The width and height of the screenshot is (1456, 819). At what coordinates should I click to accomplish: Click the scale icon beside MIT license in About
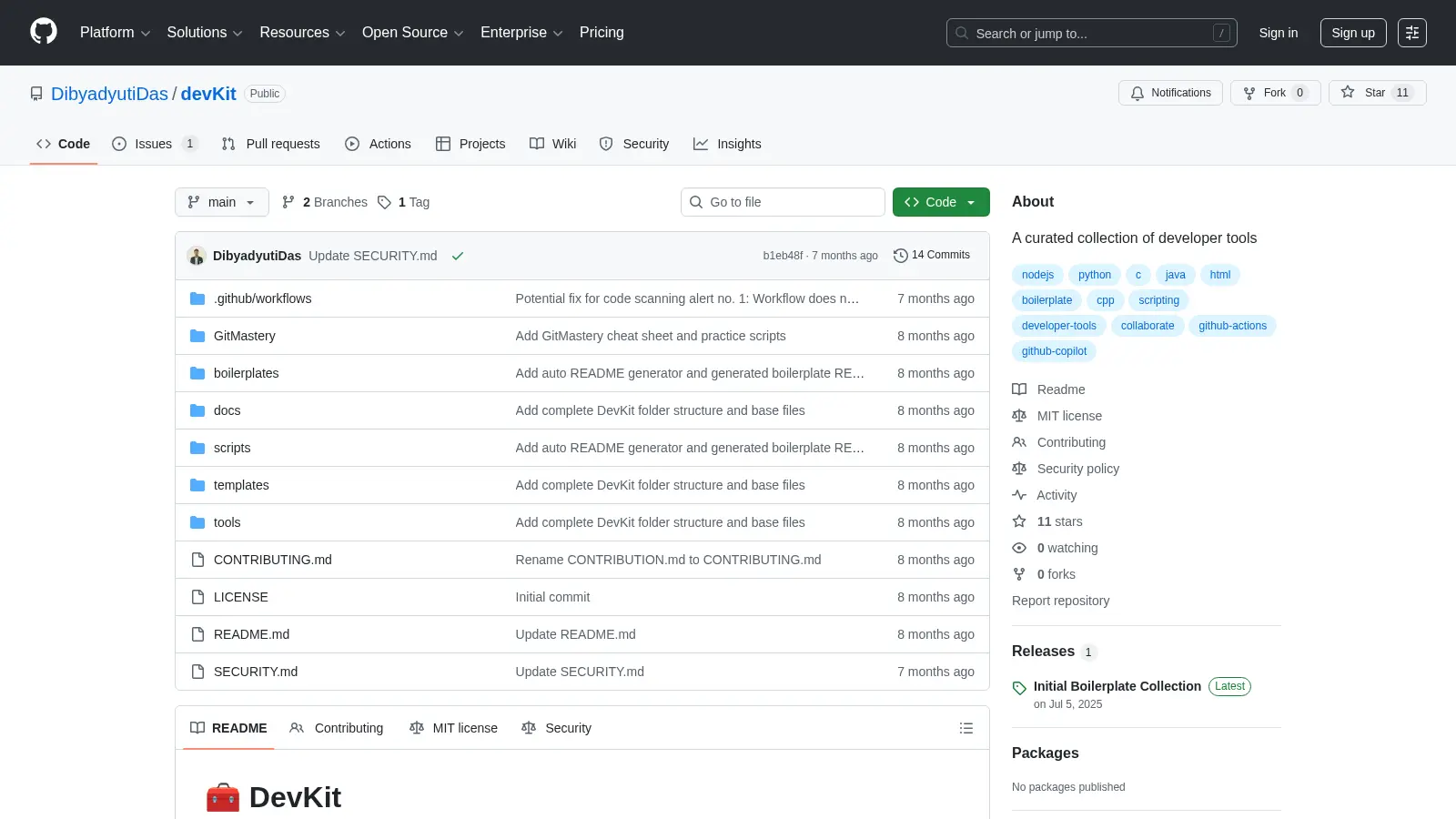(x=1019, y=416)
